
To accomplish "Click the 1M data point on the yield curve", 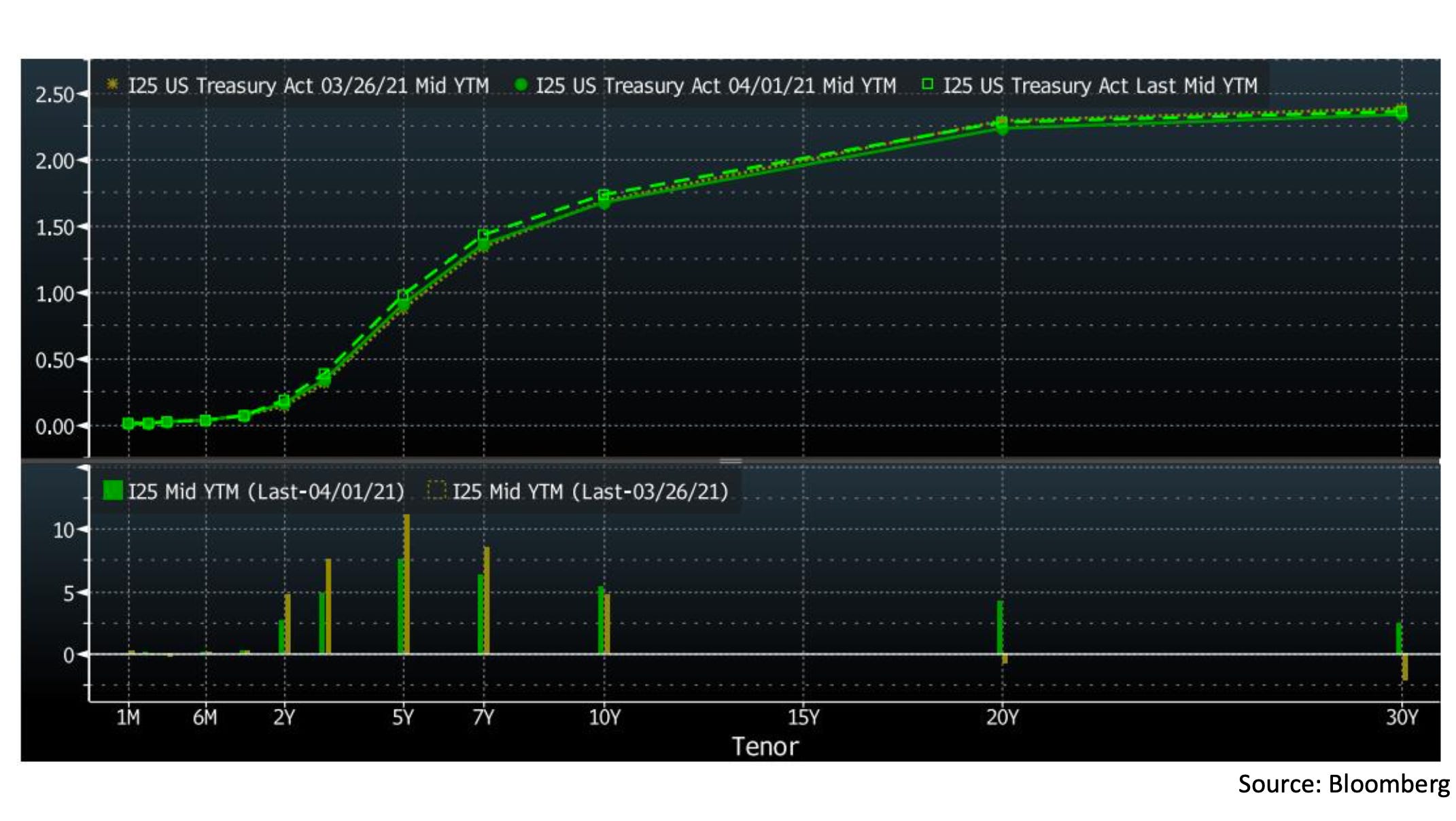I will tap(128, 423).
